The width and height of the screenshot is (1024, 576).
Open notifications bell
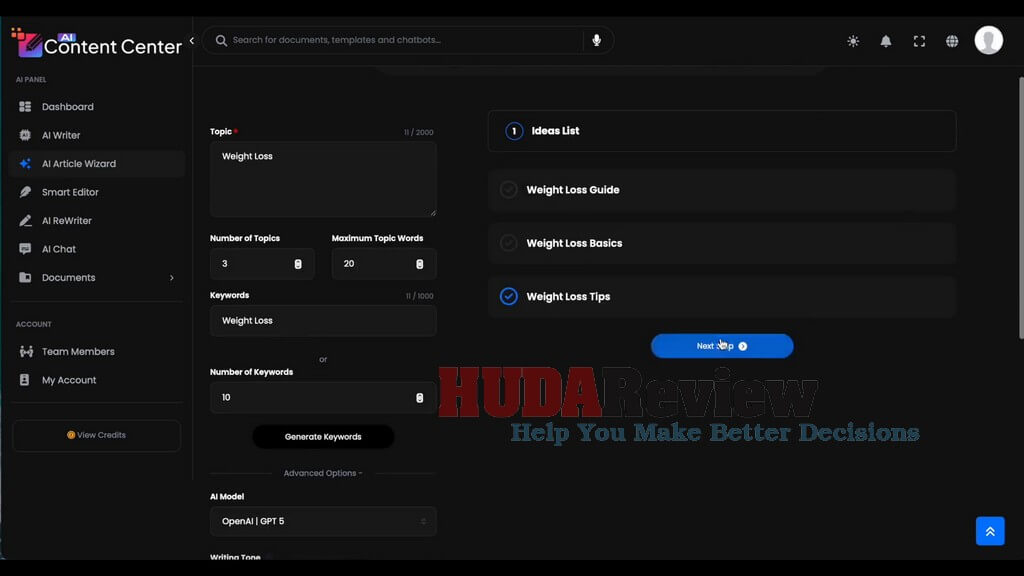(886, 41)
